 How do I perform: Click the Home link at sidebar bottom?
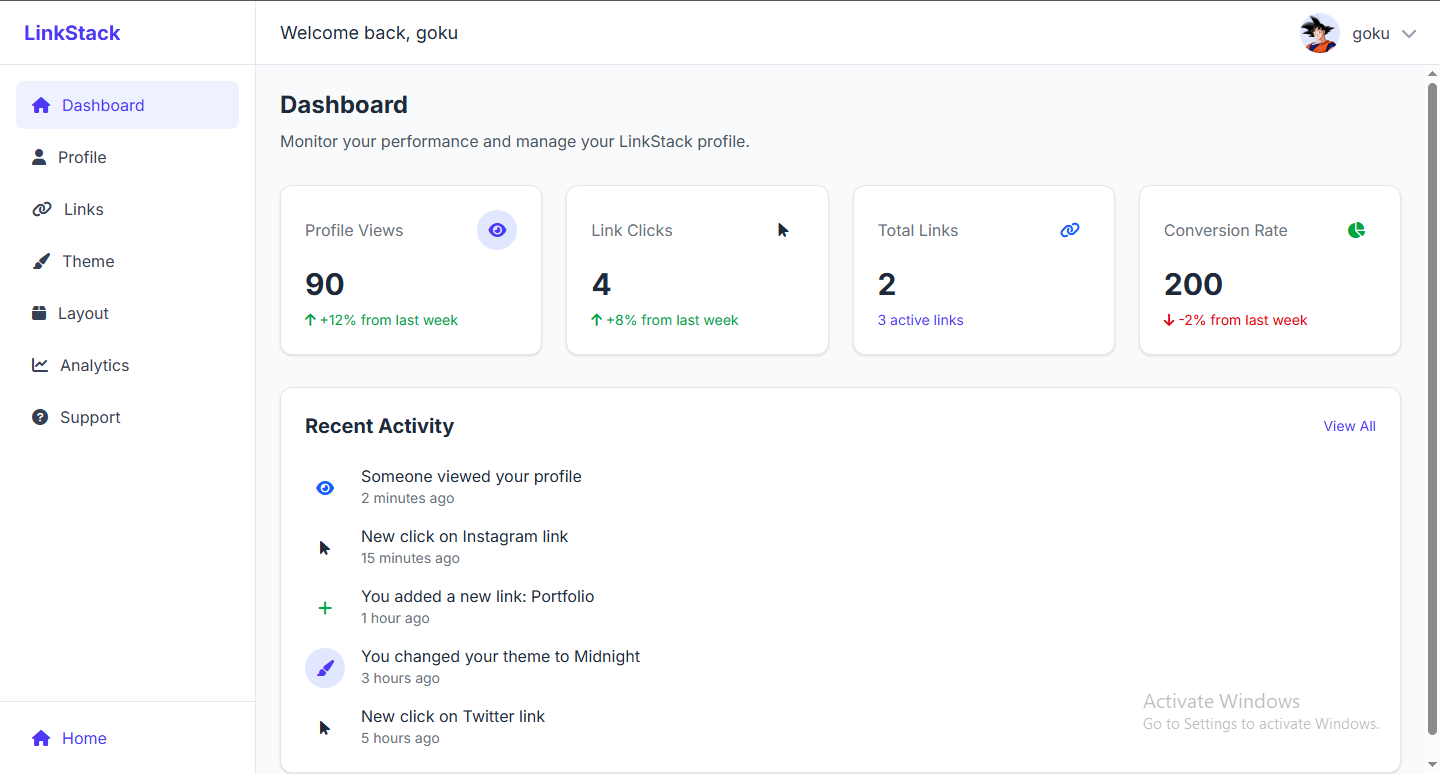[84, 738]
